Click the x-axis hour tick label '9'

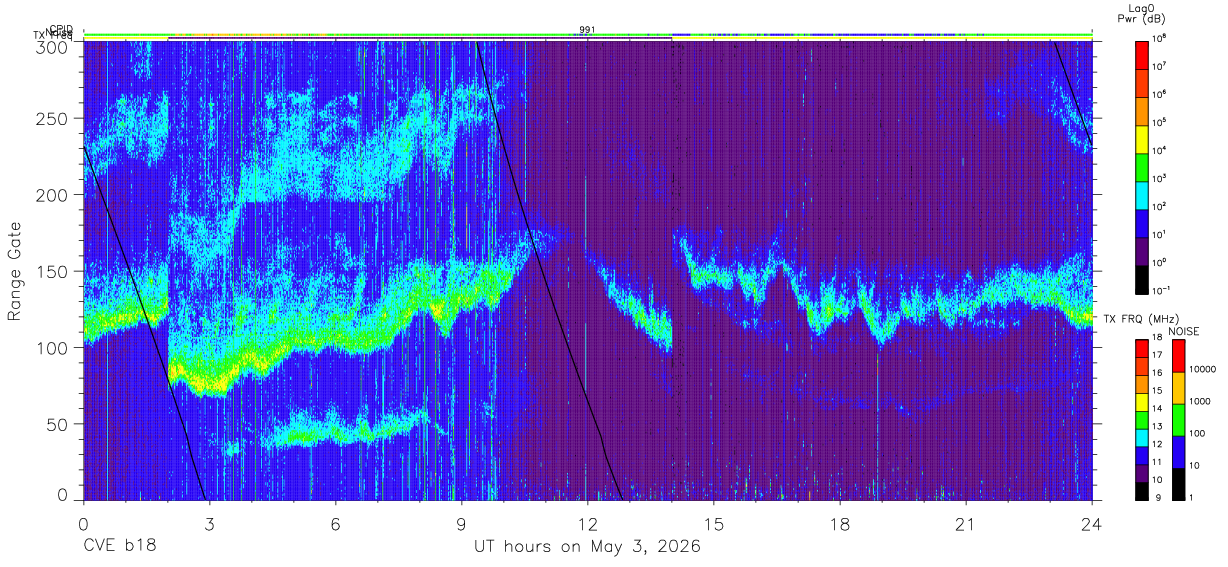pos(461,524)
